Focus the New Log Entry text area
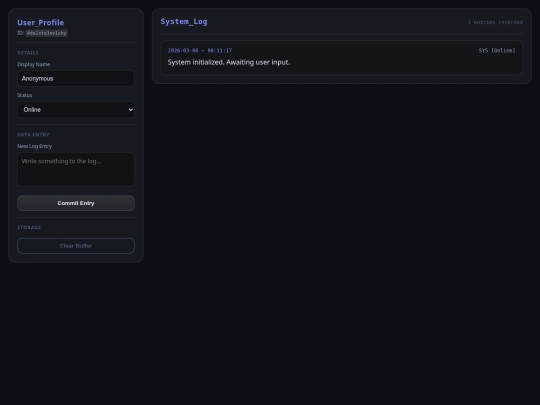 [76, 169]
